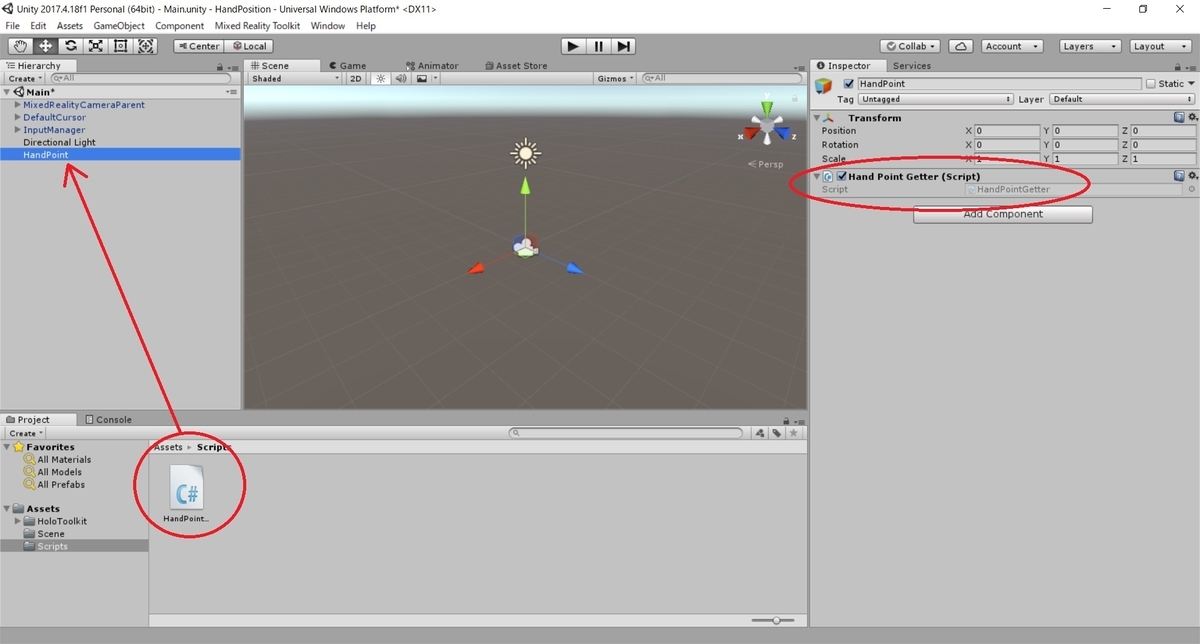The height and width of the screenshot is (644, 1200).
Task: Disable the Hand Point Getter script checkbox
Action: (841, 176)
